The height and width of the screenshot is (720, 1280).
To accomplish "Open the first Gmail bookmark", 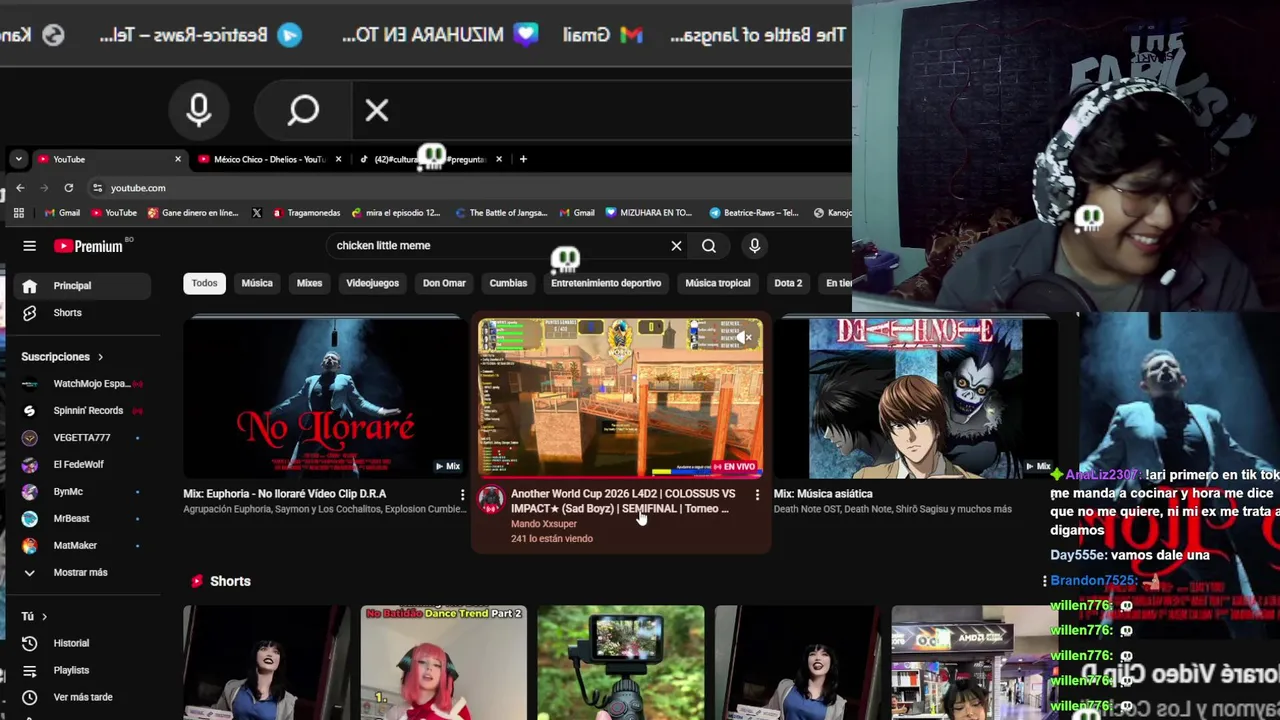I will point(62,213).
